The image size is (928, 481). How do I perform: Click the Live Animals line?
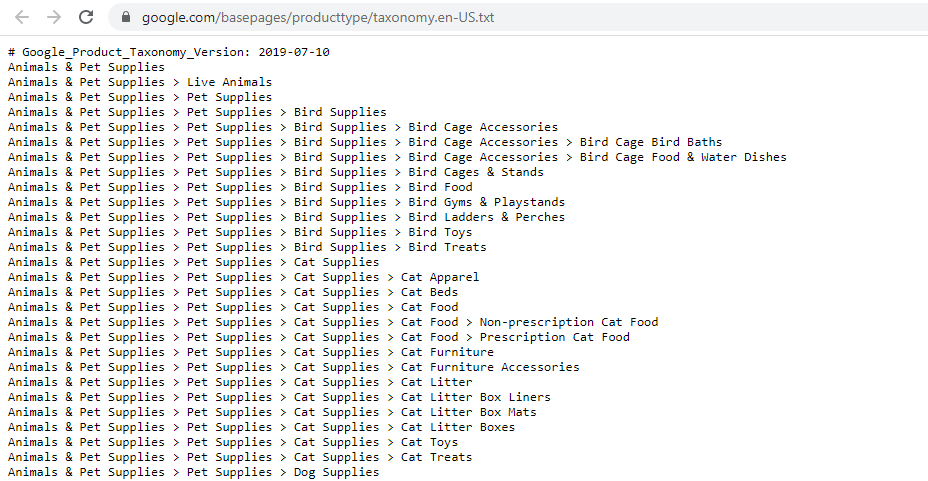[x=140, y=82]
